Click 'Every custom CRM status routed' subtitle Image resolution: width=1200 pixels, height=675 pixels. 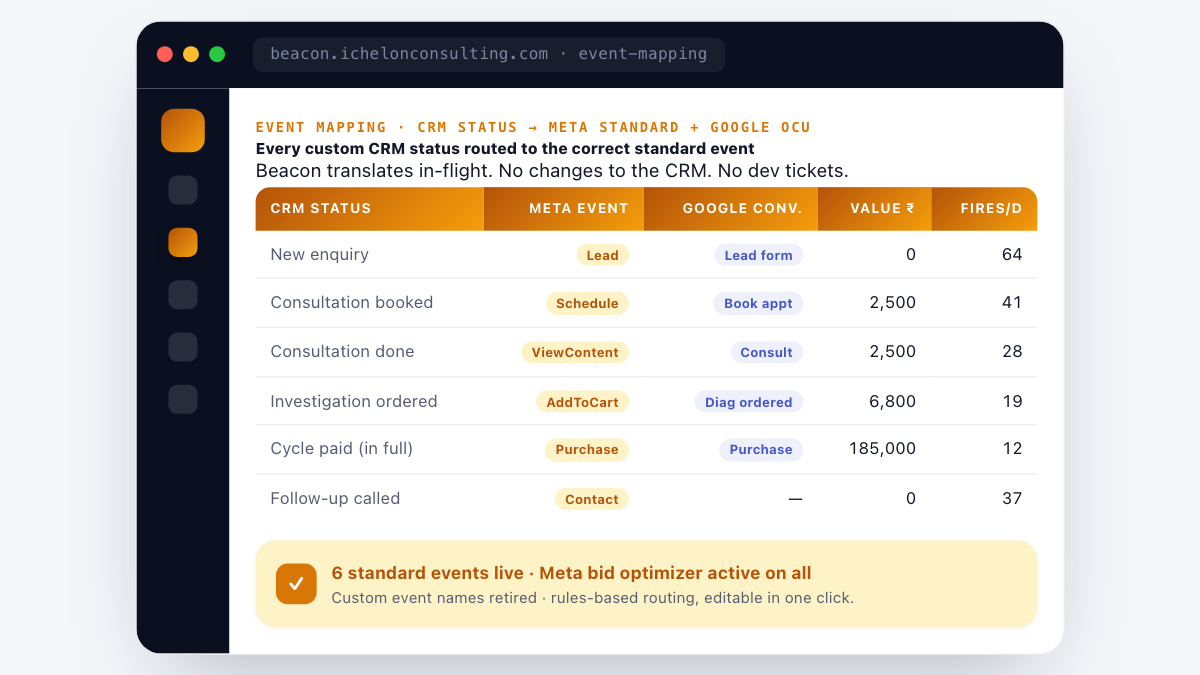(x=505, y=149)
